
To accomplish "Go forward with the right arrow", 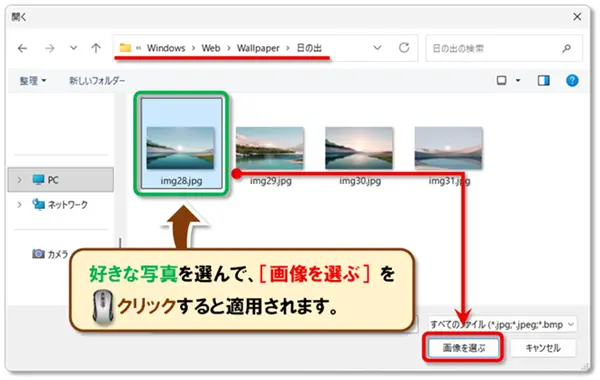I will pos(49,48).
